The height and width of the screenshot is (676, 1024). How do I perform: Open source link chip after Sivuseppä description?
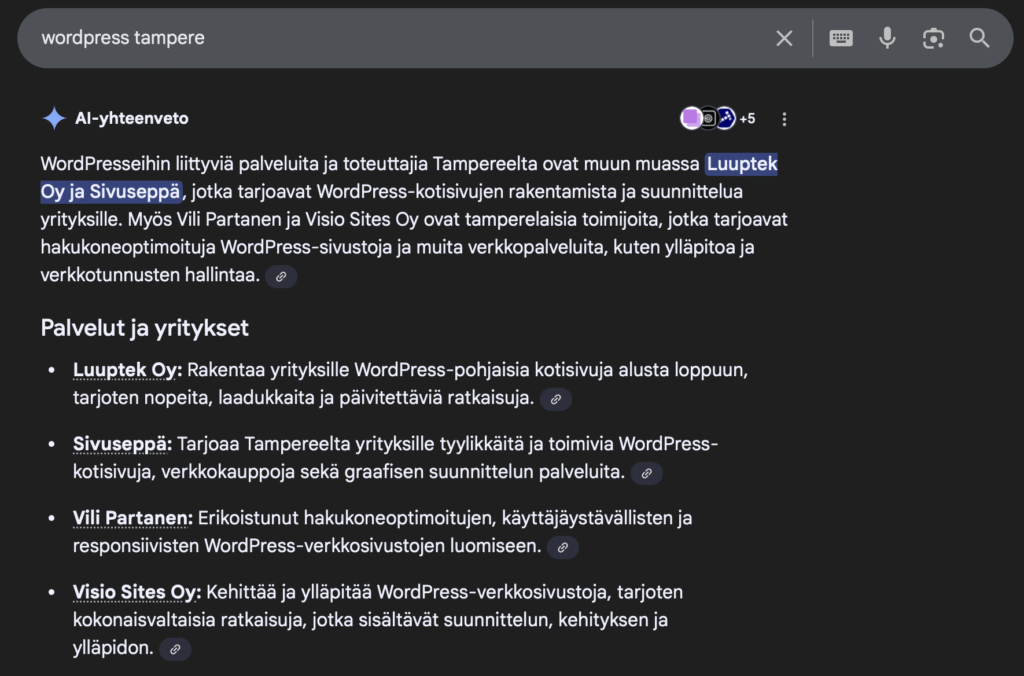(x=646, y=473)
